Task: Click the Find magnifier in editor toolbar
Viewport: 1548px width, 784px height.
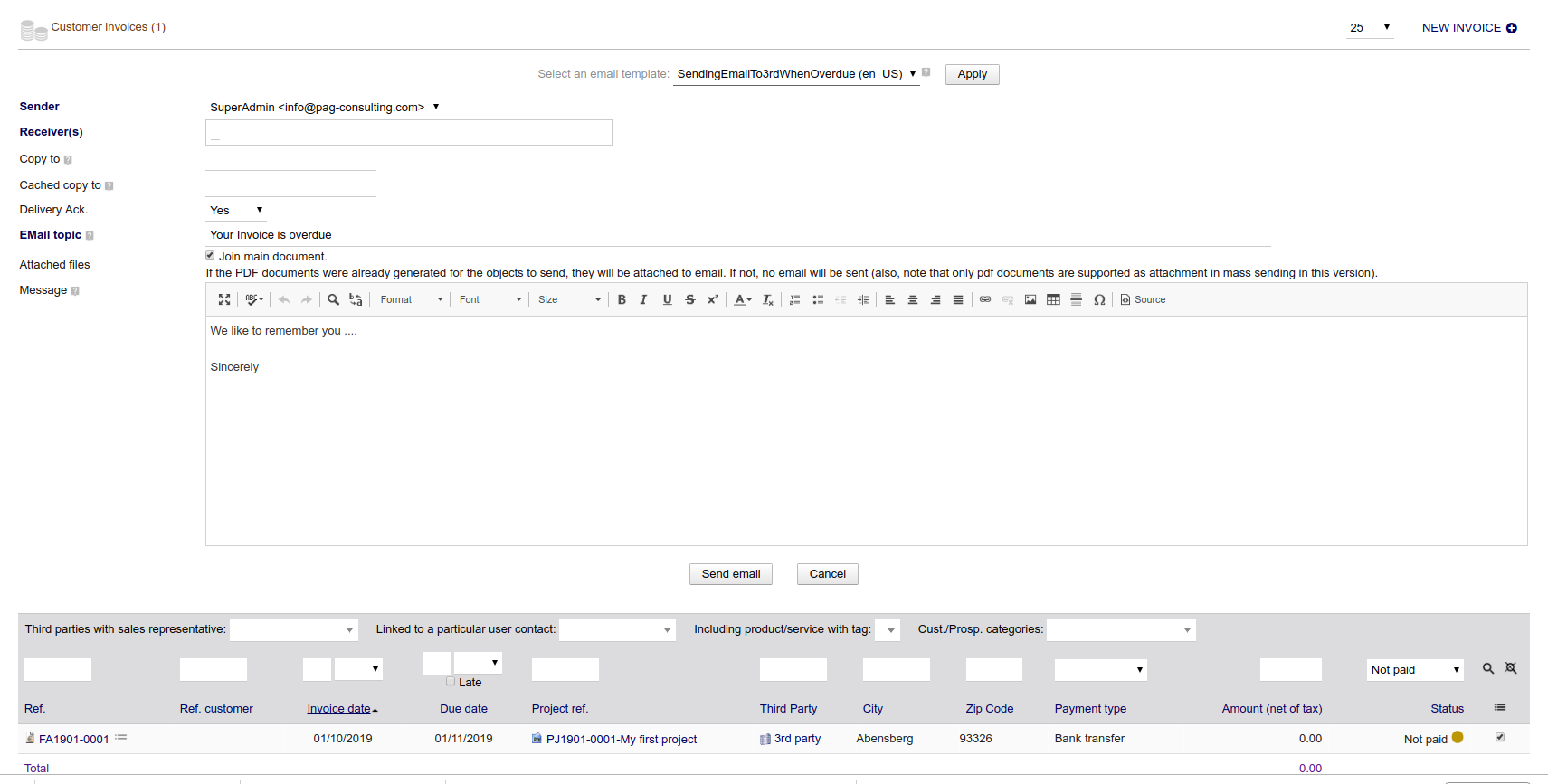Action: click(x=333, y=299)
